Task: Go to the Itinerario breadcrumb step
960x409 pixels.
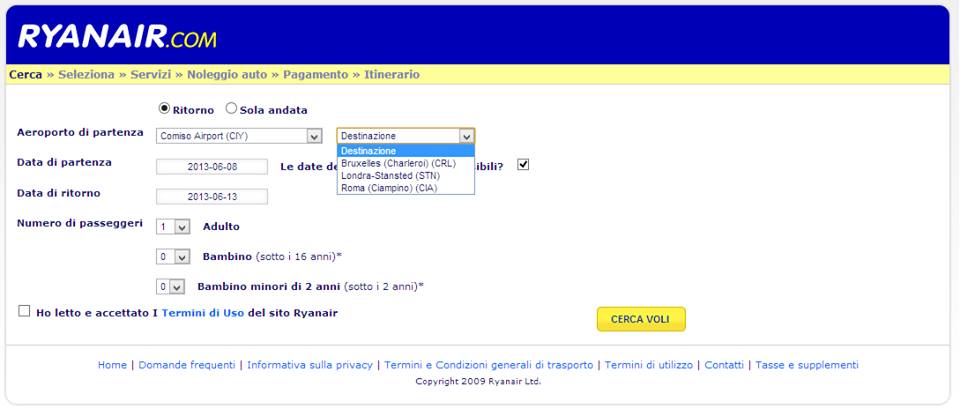Action: [x=392, y=75]
